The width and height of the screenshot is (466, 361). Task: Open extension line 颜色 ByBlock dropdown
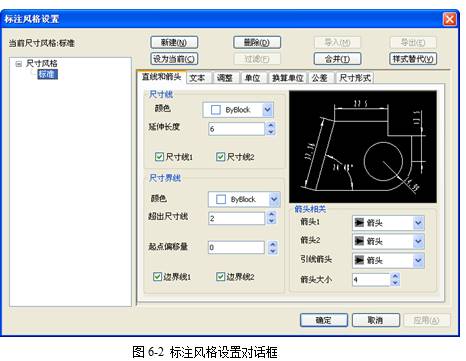274,199
